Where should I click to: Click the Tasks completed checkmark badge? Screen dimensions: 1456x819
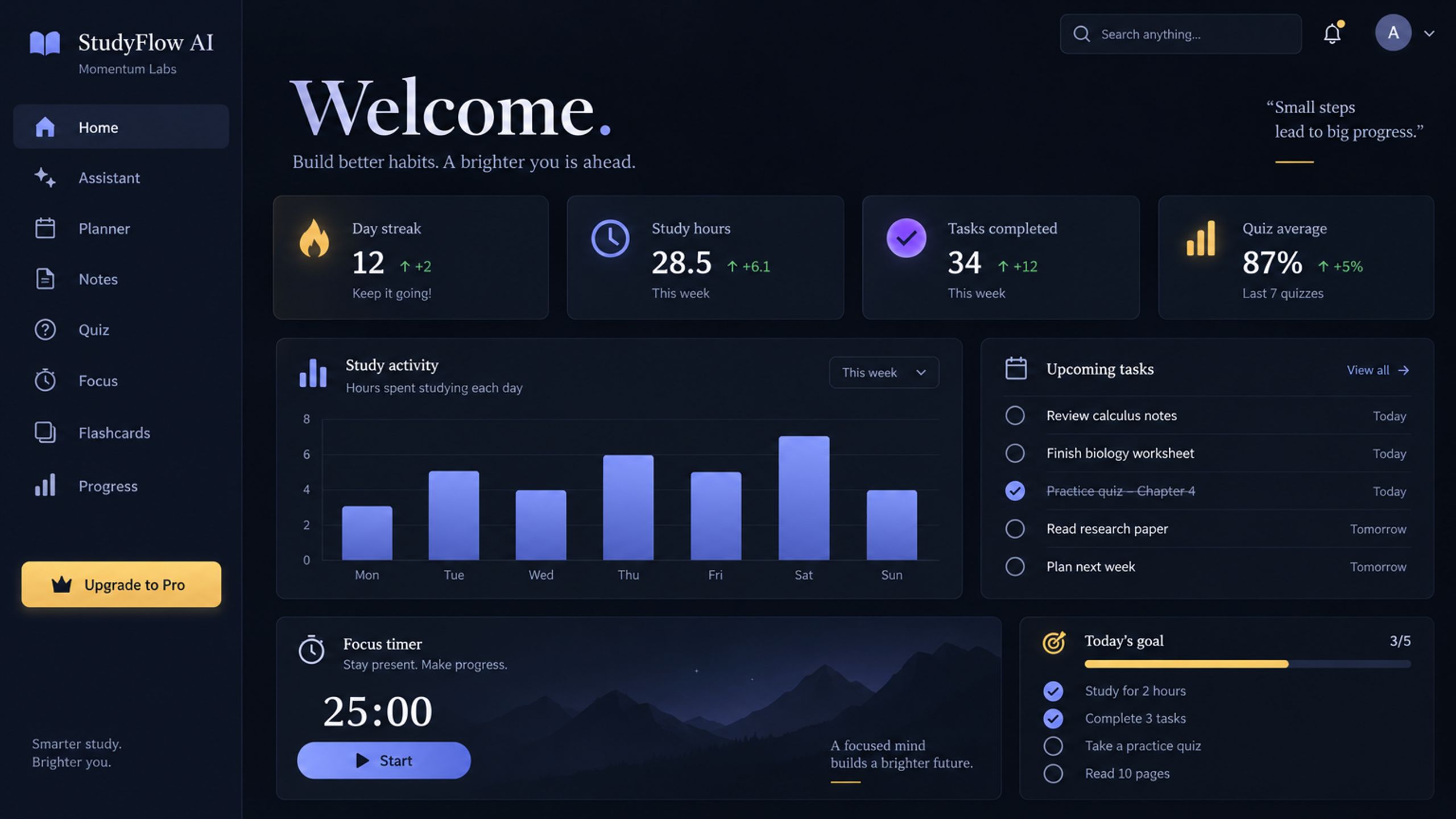click(x=906, y=238)
